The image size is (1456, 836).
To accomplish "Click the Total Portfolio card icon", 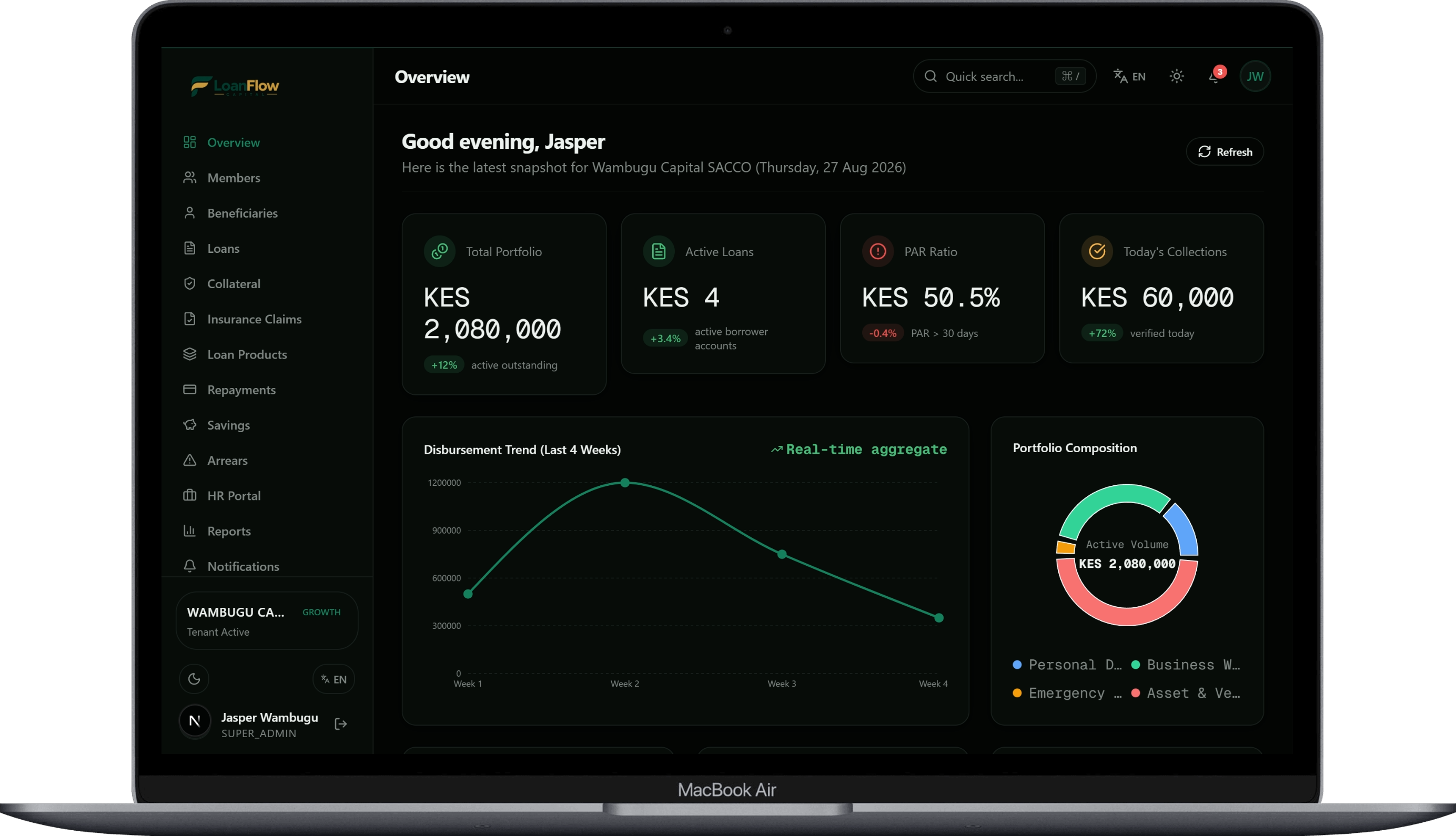I will coord(440,251).
